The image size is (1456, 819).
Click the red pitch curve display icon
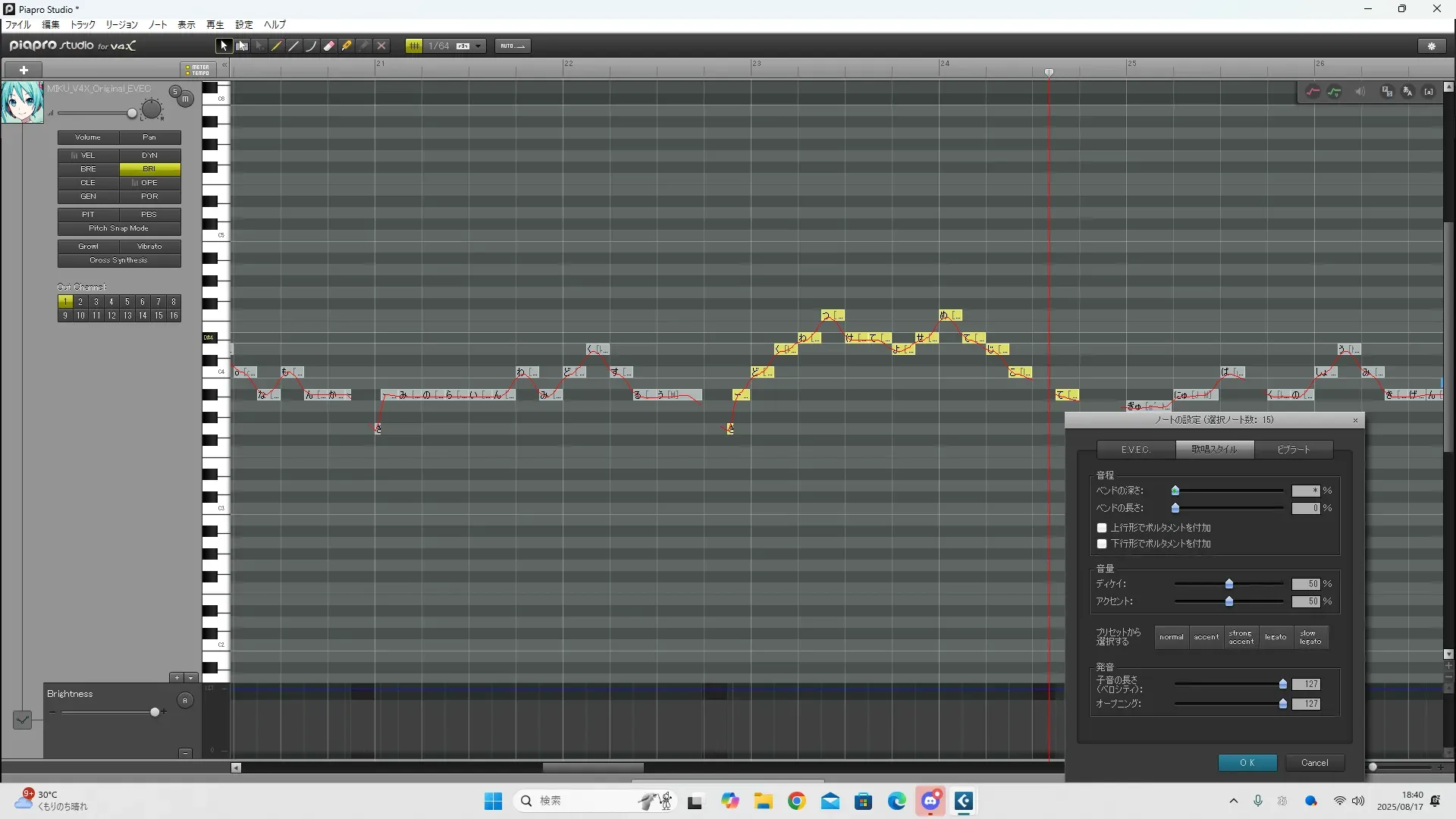[x=1313, y=92]
